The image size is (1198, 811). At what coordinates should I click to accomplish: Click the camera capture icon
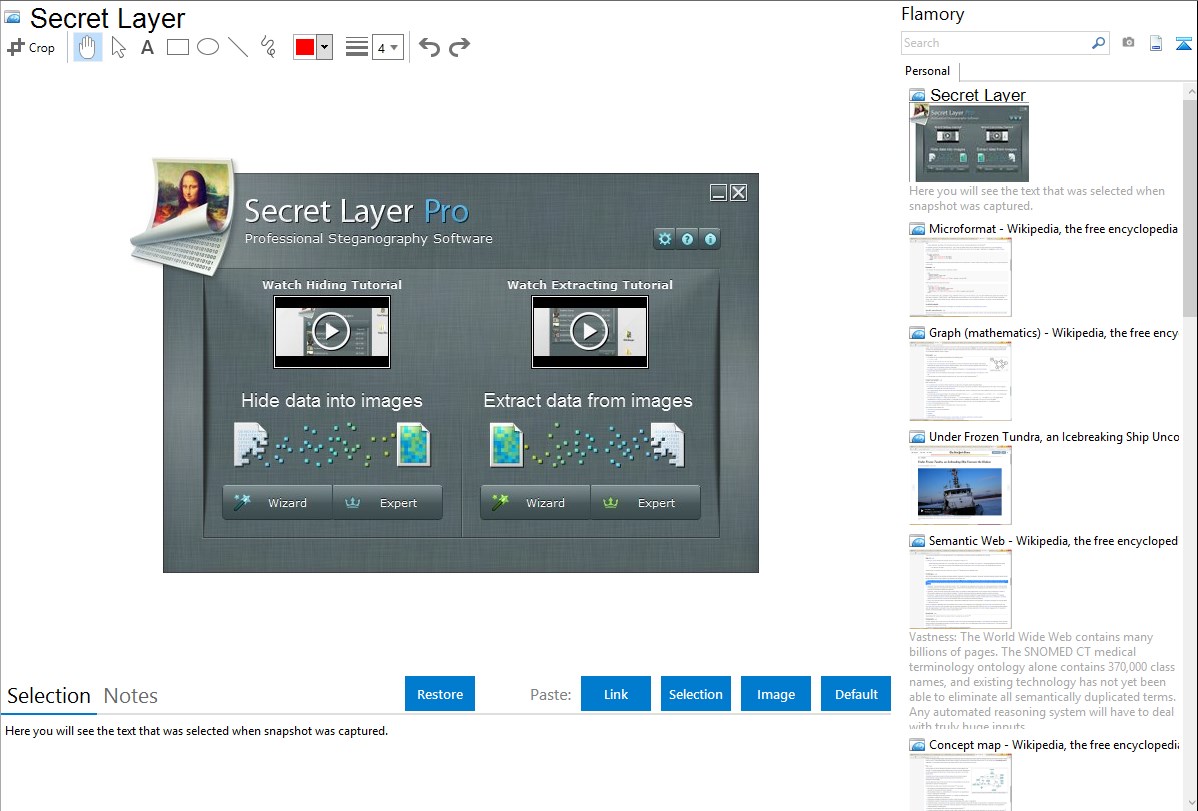tap(1128, 43)
